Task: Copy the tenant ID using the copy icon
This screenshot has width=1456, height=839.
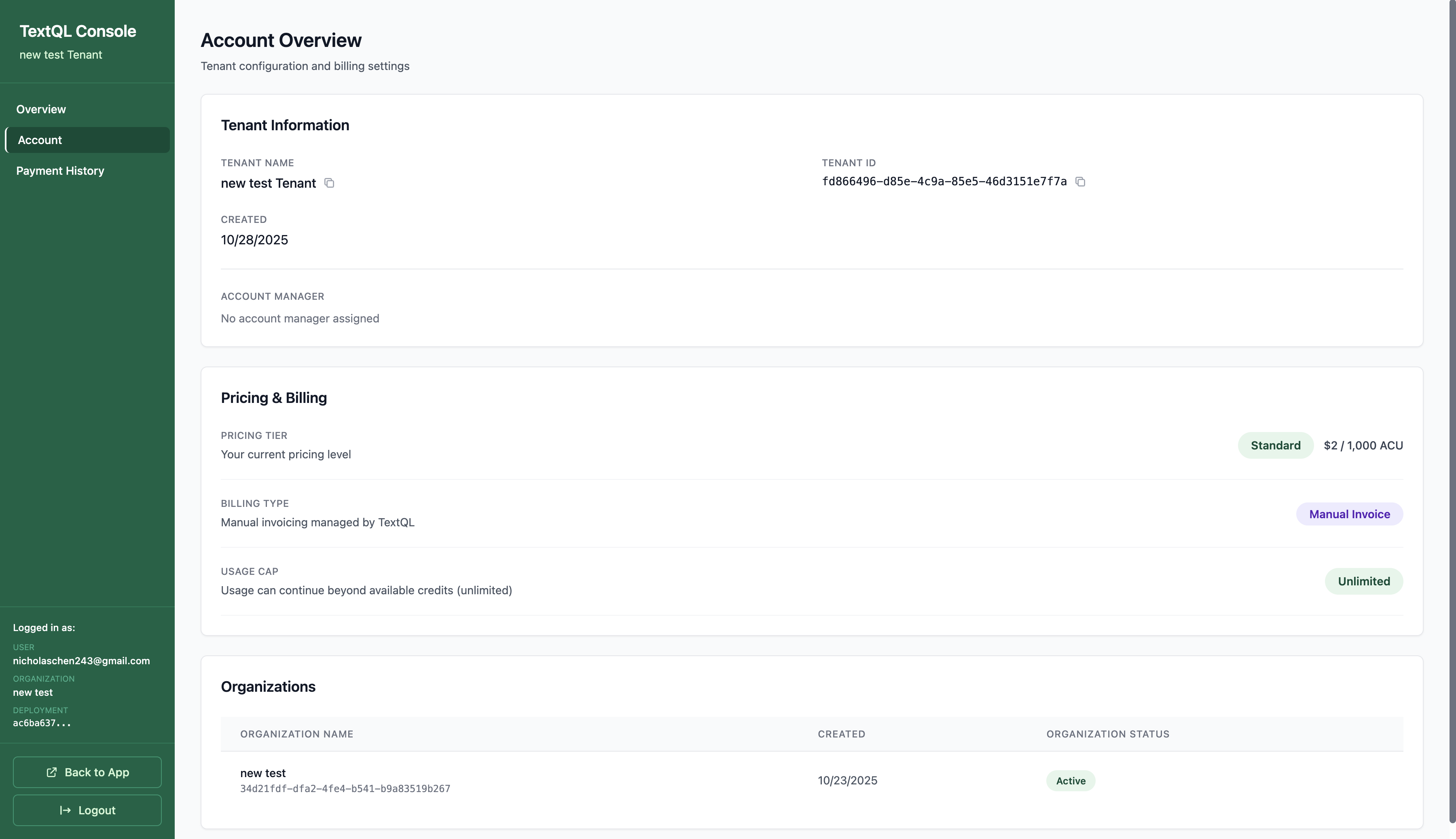Action: [1081, 182]
